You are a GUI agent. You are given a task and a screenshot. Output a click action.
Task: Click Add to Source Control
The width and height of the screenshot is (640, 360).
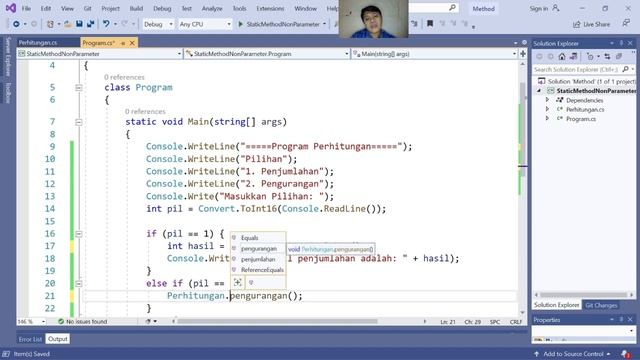(x=572, y=354)
